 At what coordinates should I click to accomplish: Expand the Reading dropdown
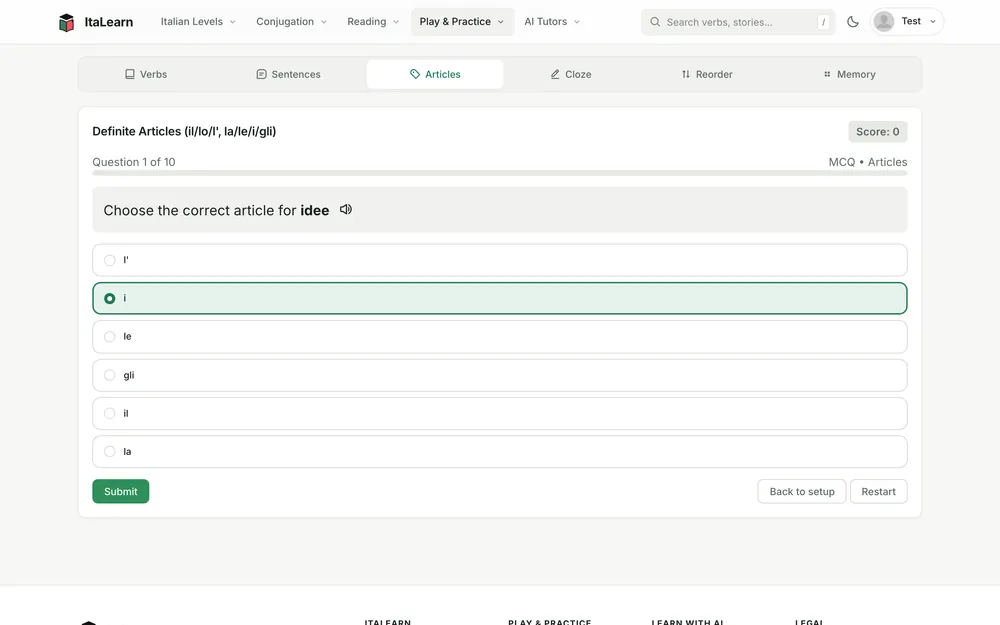point(373,22)
